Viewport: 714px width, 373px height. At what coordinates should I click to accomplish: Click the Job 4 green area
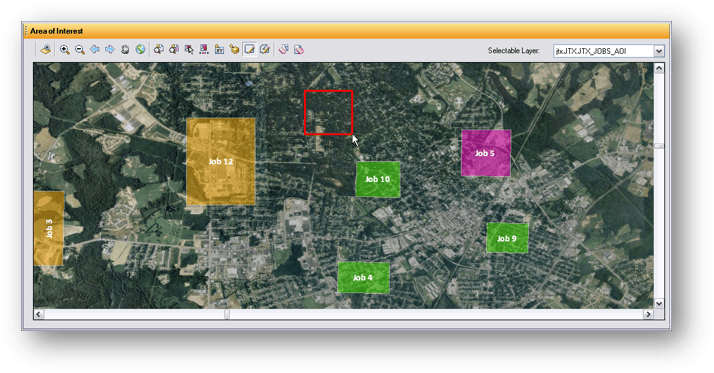tap(363, 277)
